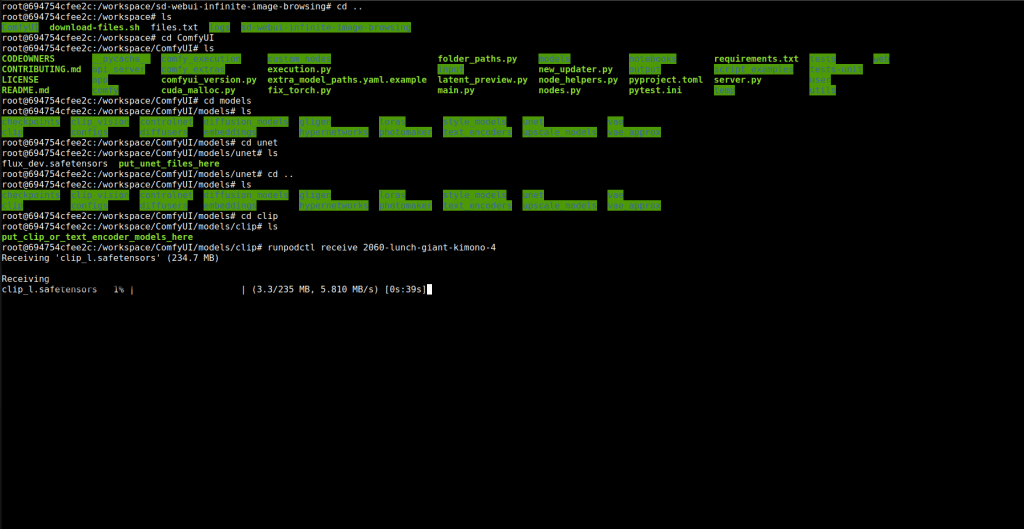Select the put_unet_files_here placeholder file

click(169, 163)
